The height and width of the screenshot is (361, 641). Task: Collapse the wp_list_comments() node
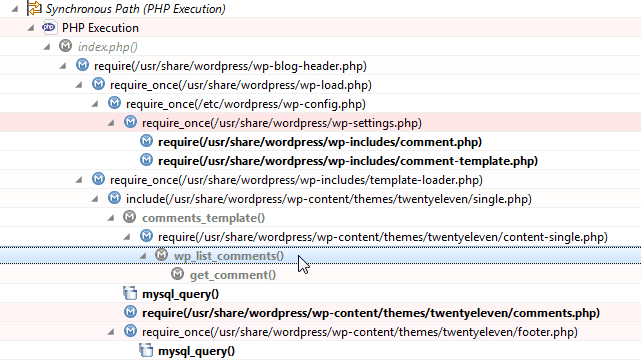point(142,256)
